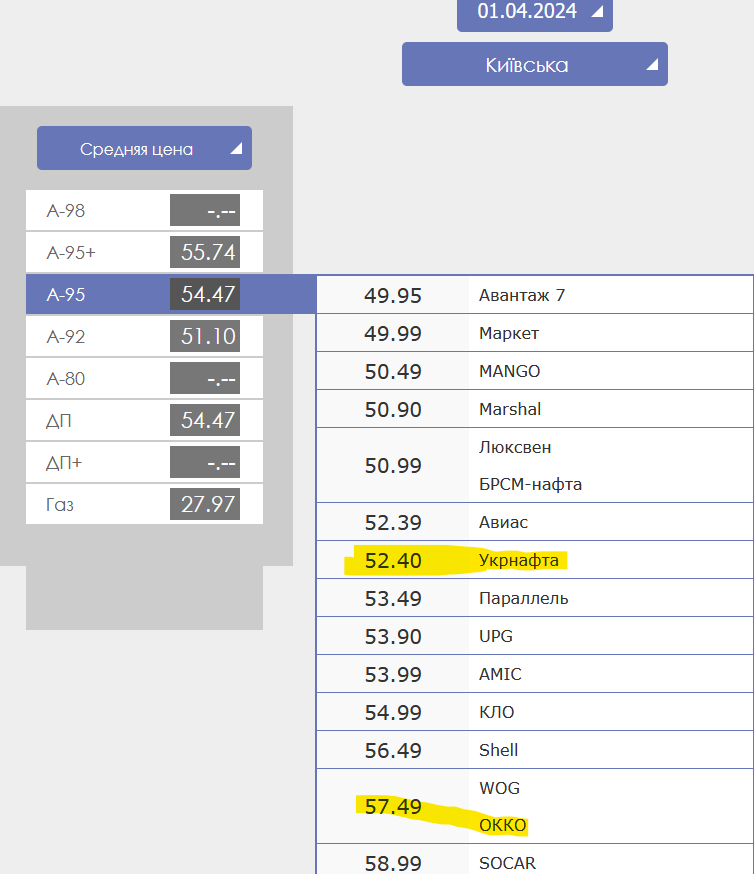Select the A-98 fuel tab
Viewport: 754px width, 874px height.
click(x=144, y=211)
